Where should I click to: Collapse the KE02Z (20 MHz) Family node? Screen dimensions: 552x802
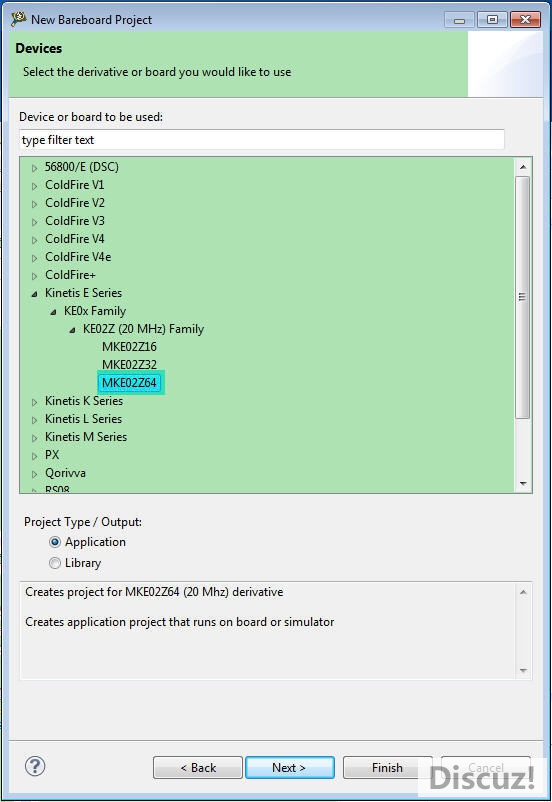pos(73,329)
